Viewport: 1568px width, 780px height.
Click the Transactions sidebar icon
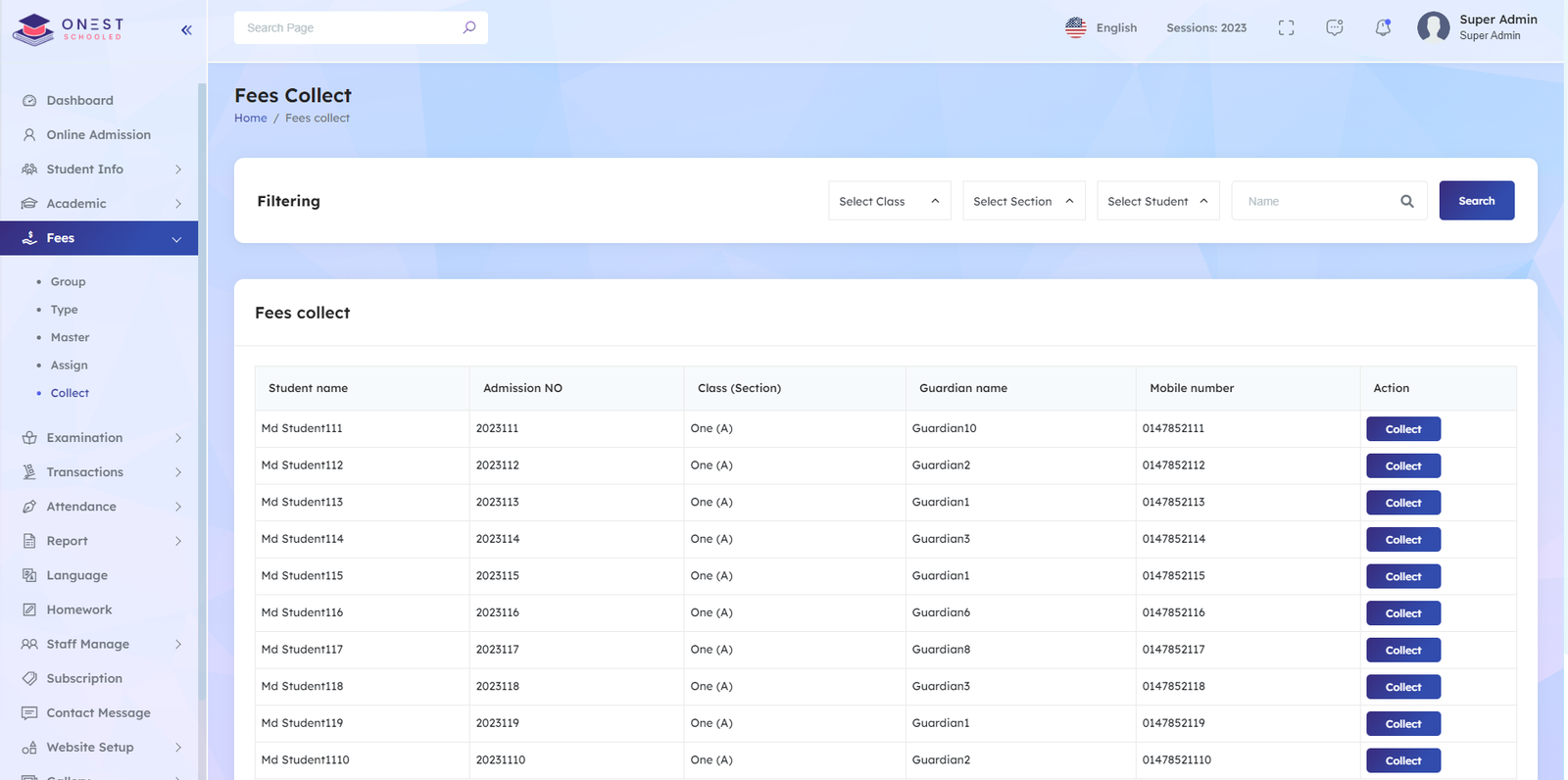(x=29, y=472)
